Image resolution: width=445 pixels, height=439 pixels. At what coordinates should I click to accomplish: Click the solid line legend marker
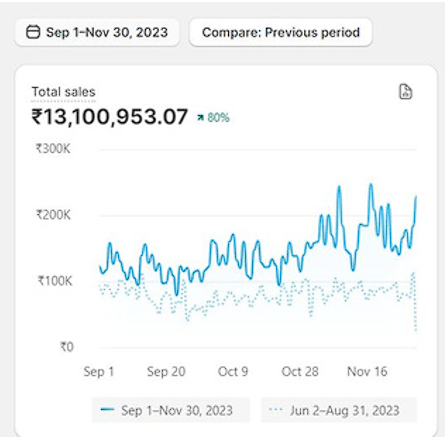pos(107,410)
